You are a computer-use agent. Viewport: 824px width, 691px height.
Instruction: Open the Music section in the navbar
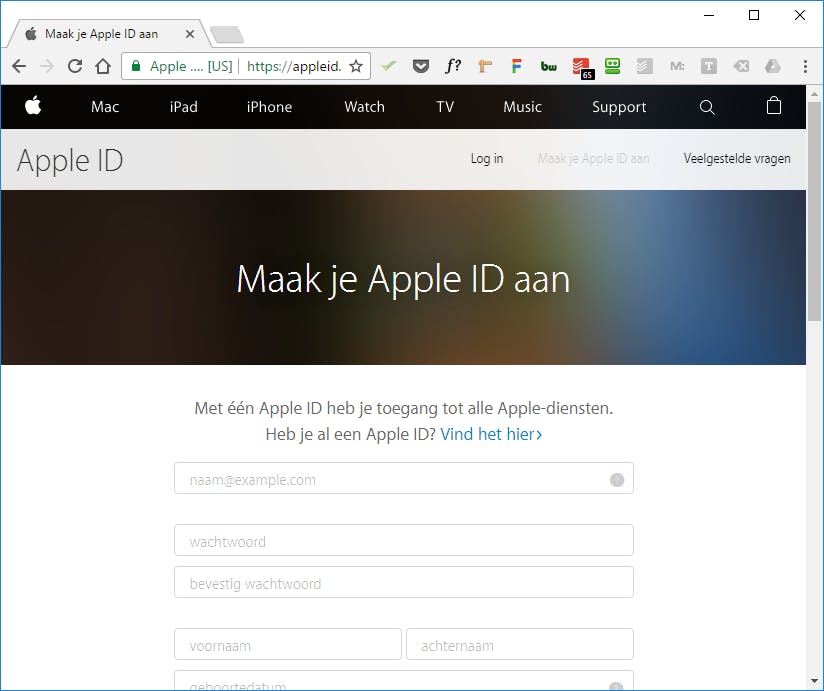point(522,107)
